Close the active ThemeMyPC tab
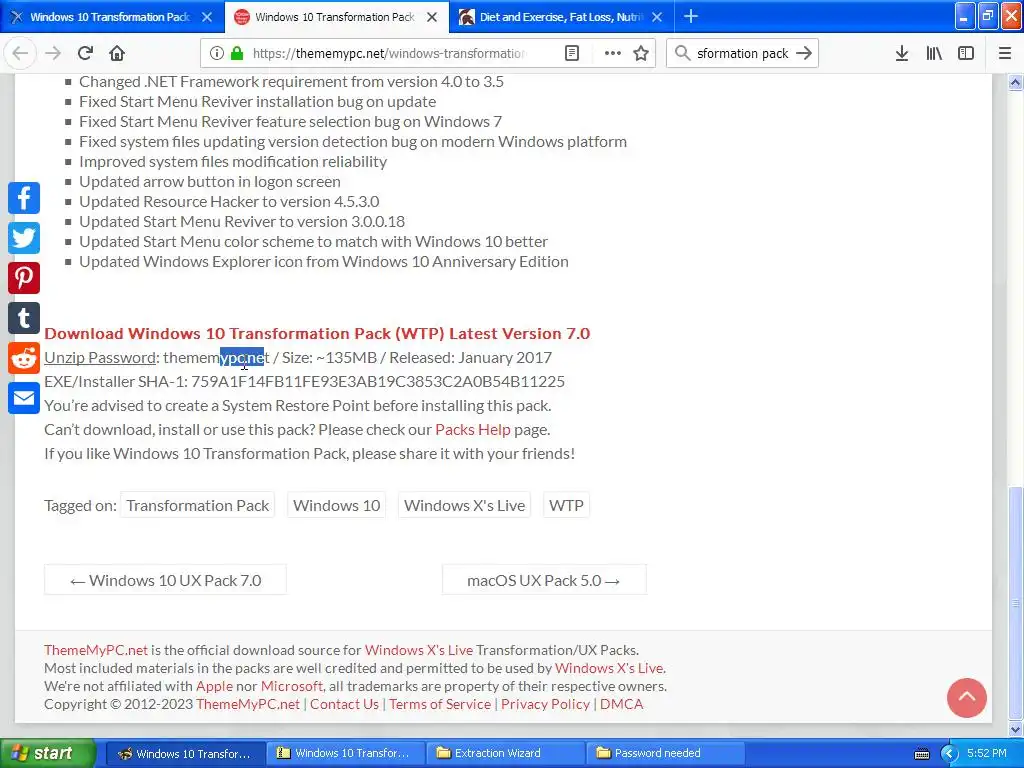1024x768 pixels. point(432,17)
